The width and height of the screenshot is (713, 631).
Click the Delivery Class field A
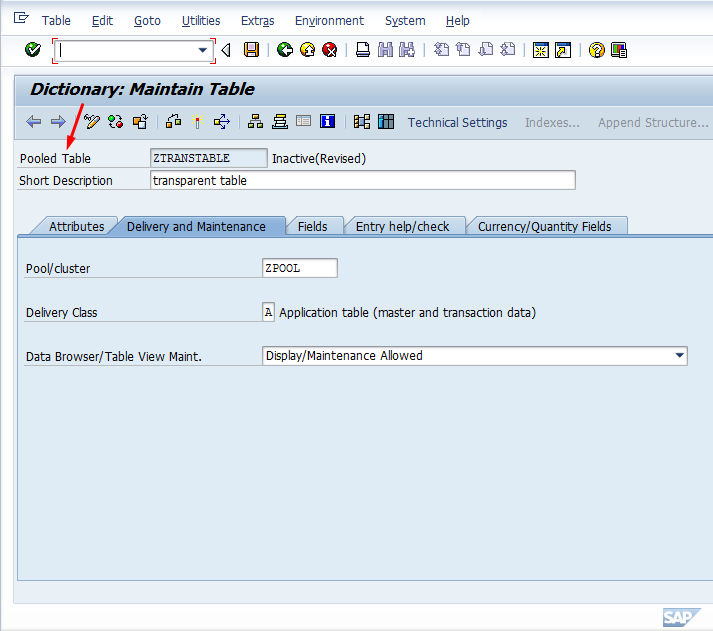[x=268, y=312]
